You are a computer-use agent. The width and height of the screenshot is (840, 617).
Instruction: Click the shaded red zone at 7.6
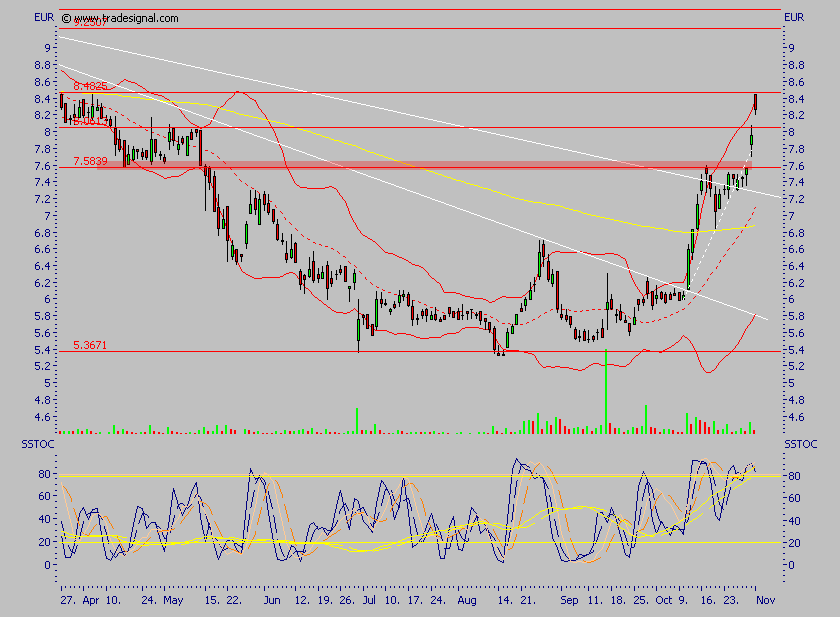click(x=400, y=164)
